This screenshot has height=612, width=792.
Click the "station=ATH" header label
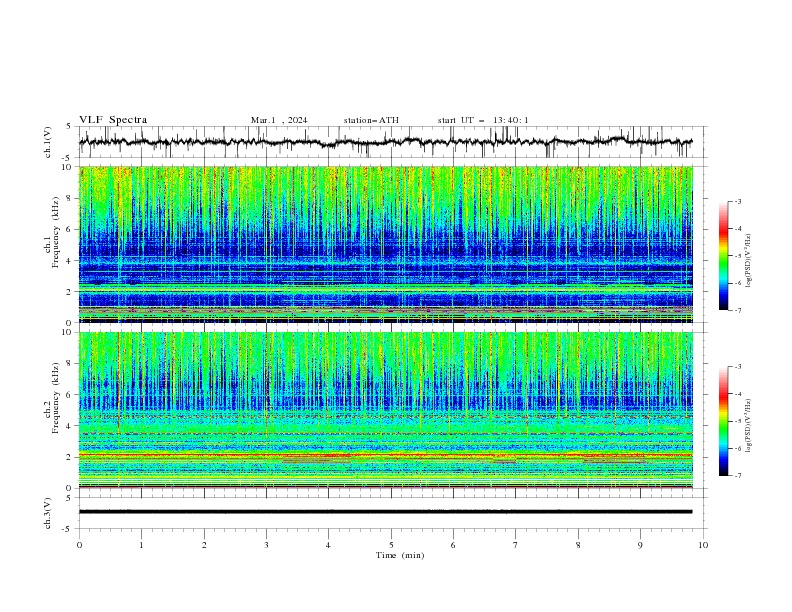click(371, 120)
